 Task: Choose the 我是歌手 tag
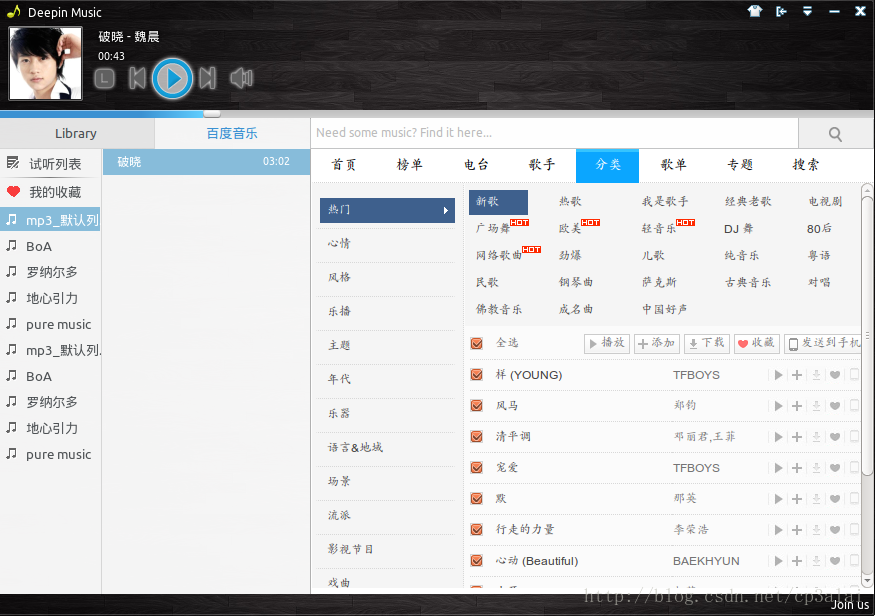[x=665, y=201]
